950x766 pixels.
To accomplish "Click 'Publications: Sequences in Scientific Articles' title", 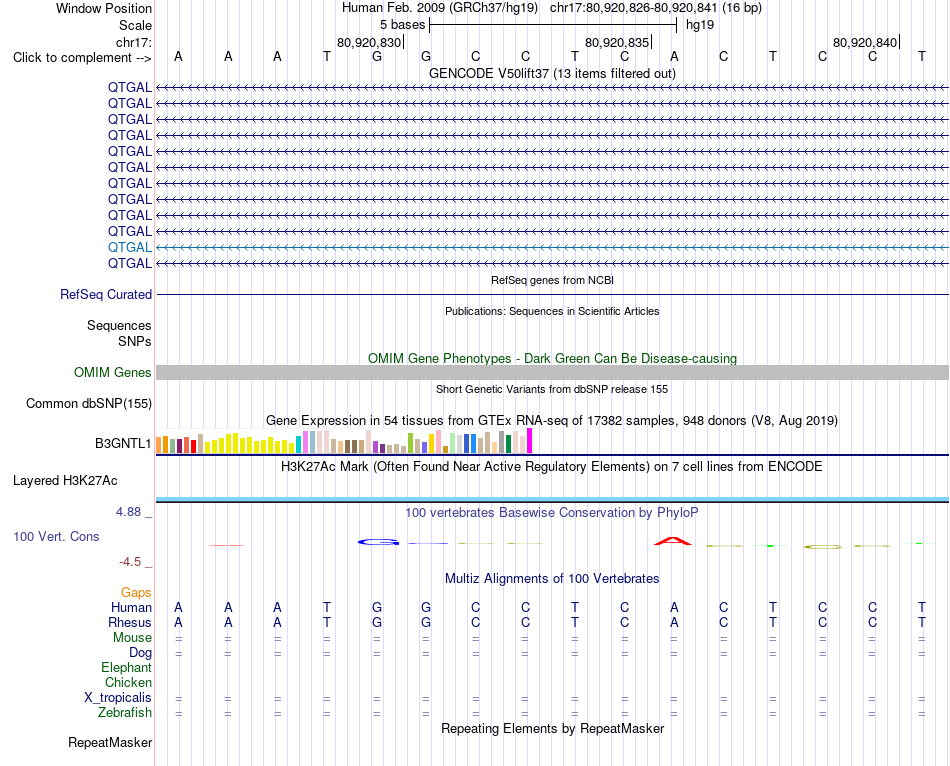I will [x=552, y=311].
